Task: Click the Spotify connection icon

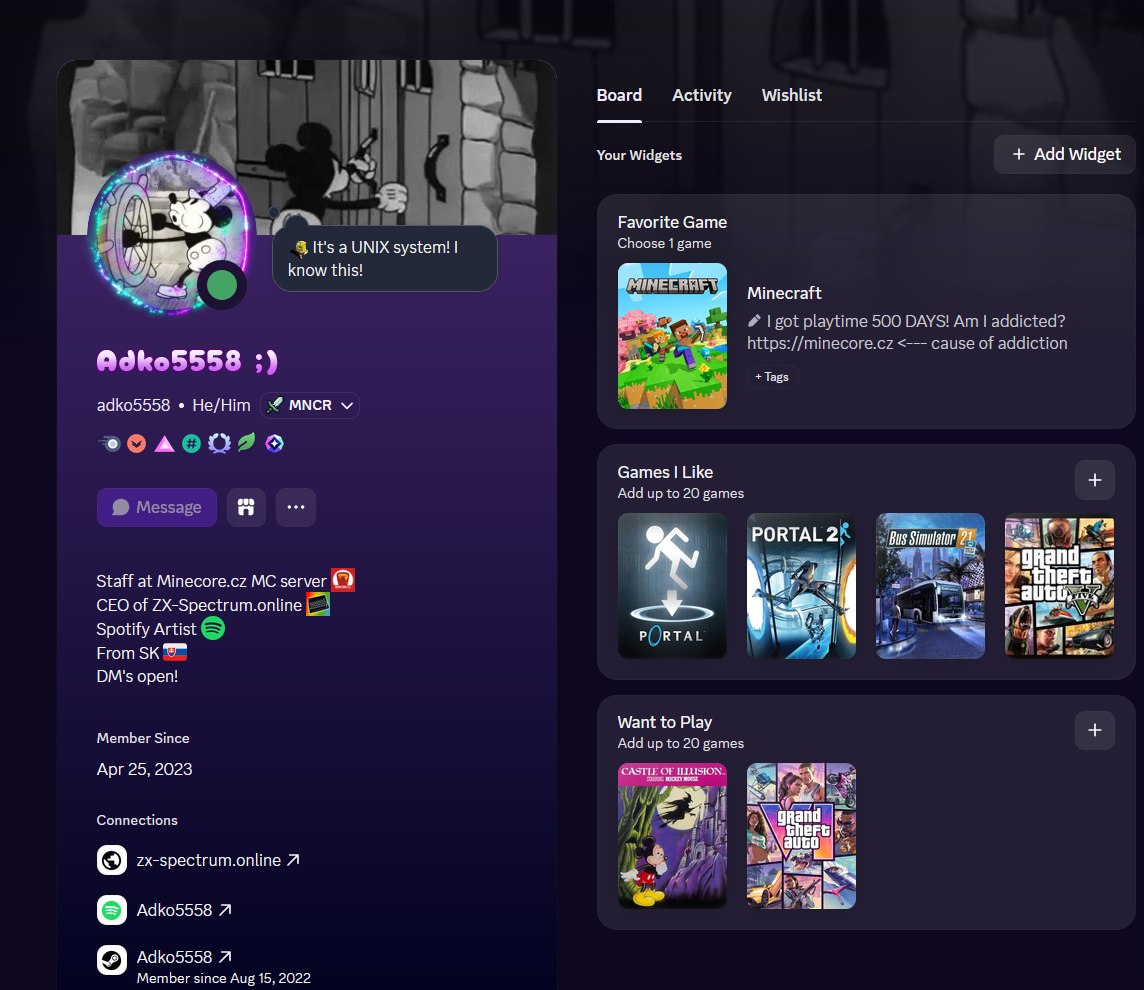Action: click(112, 910)
